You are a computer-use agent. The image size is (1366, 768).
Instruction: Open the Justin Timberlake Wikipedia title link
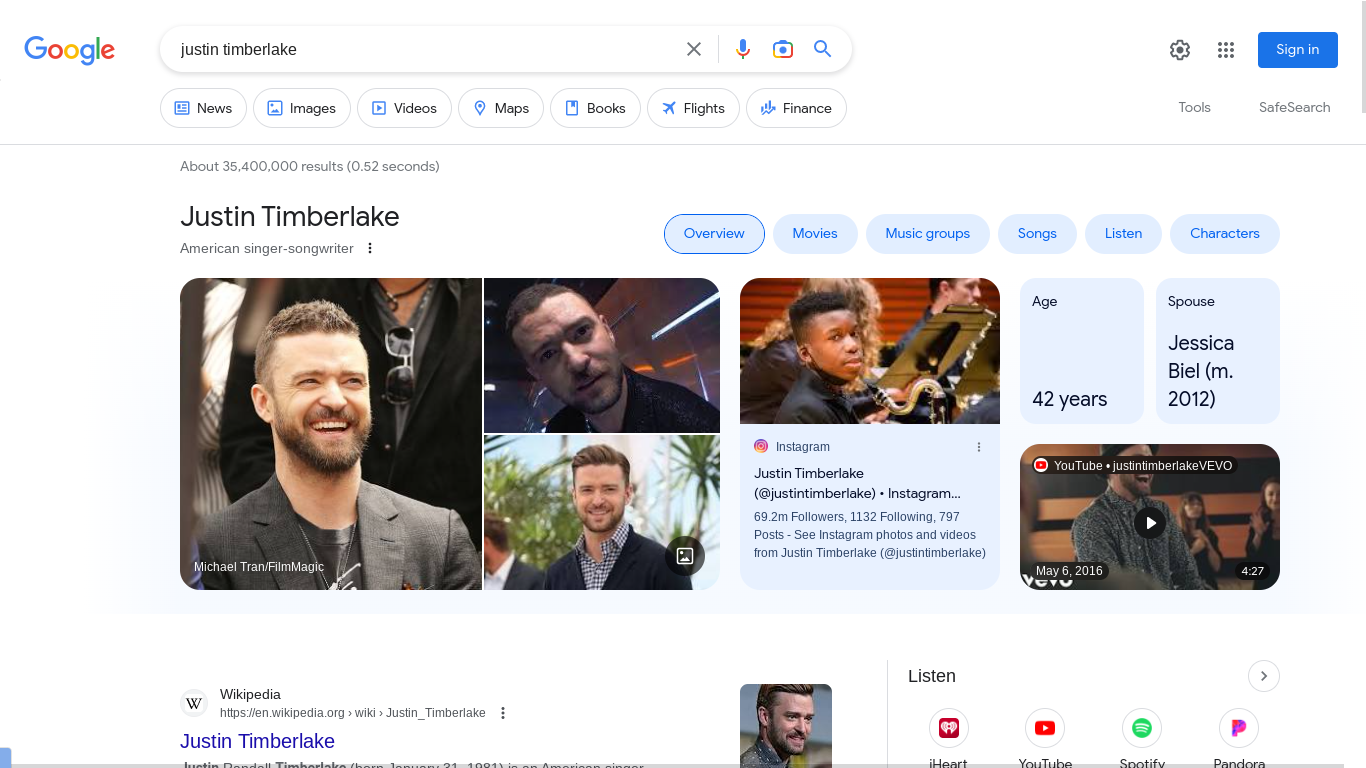[x=257, y=741]
